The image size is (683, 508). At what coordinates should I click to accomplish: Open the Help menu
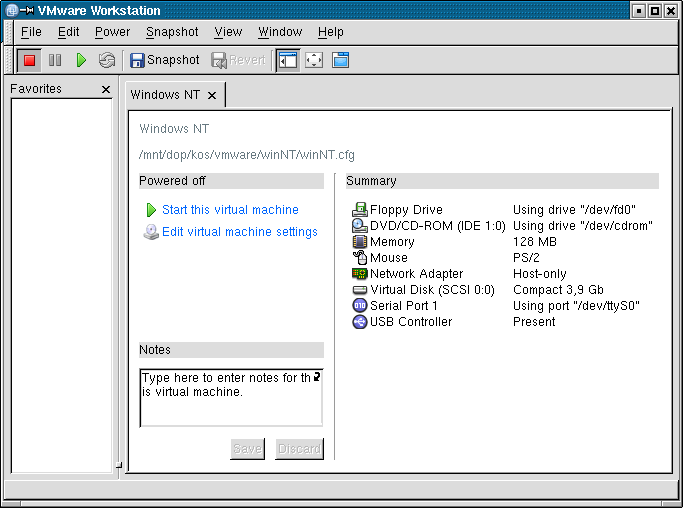(x=331, y=32)
